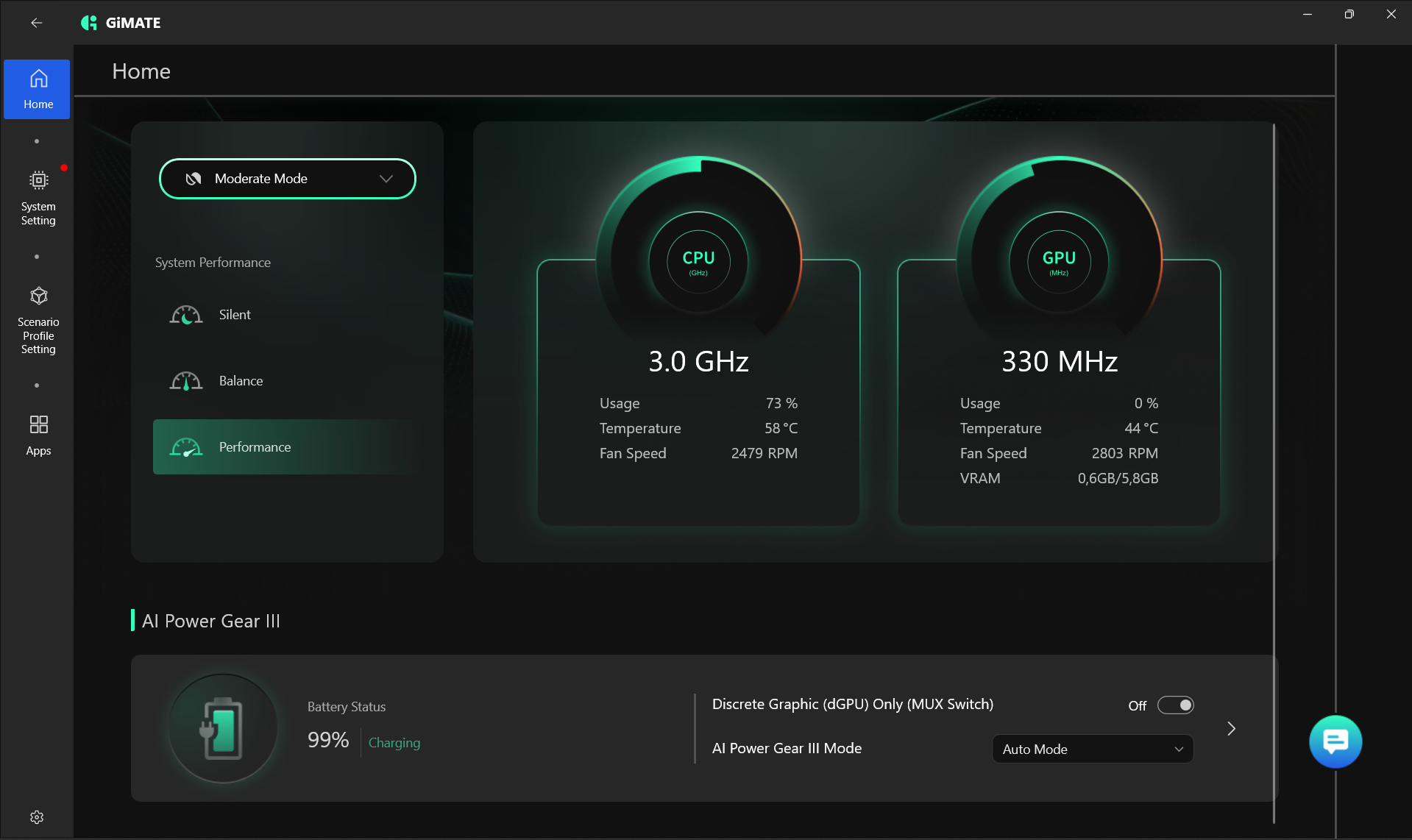Open the AI Power Gear III Mode dropdown
This screenshot has height=840, width=1412.
(x=1093, y=749)
